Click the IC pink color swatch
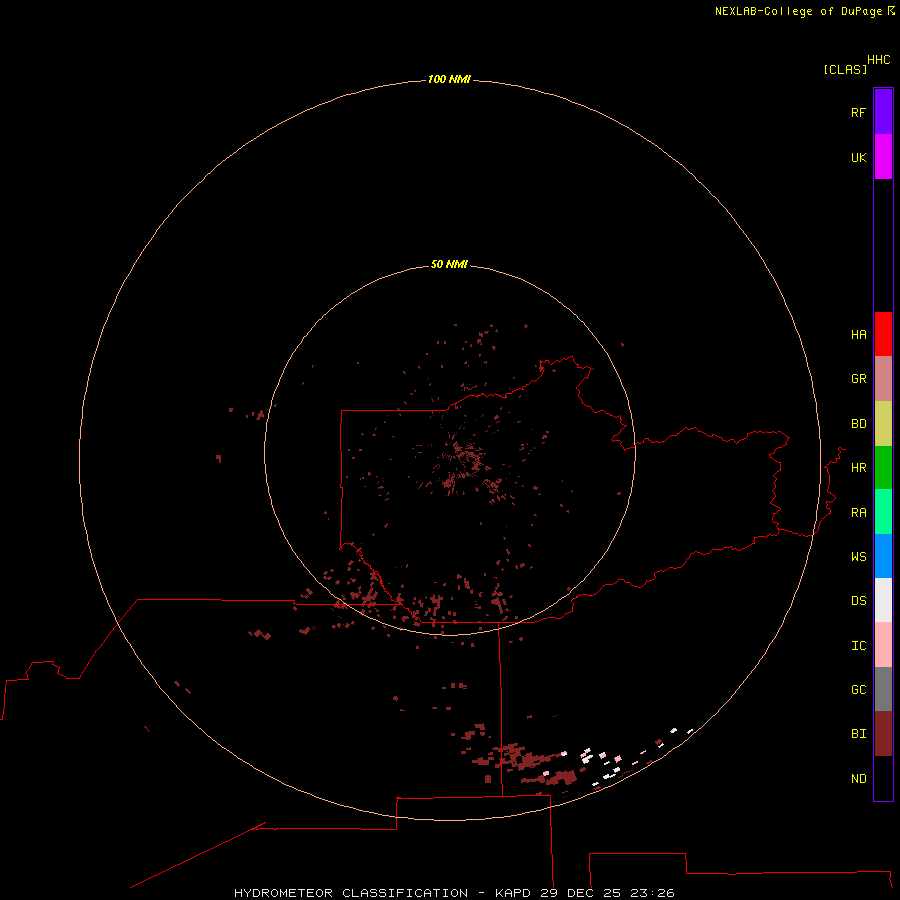 pos(883,645)
